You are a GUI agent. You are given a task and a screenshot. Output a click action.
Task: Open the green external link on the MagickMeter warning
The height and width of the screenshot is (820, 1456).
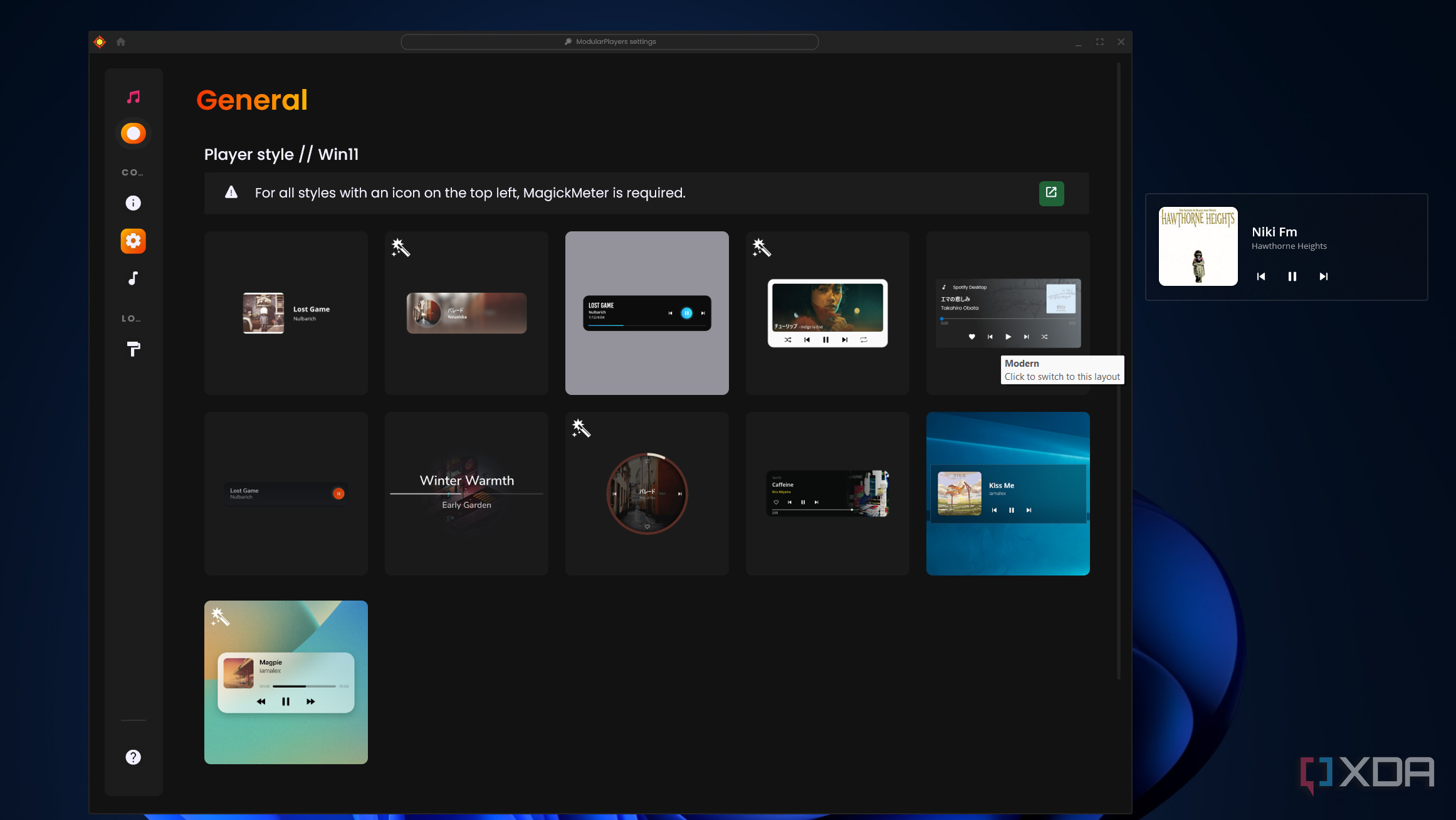pyautogui.click(x=1052, y=193)
